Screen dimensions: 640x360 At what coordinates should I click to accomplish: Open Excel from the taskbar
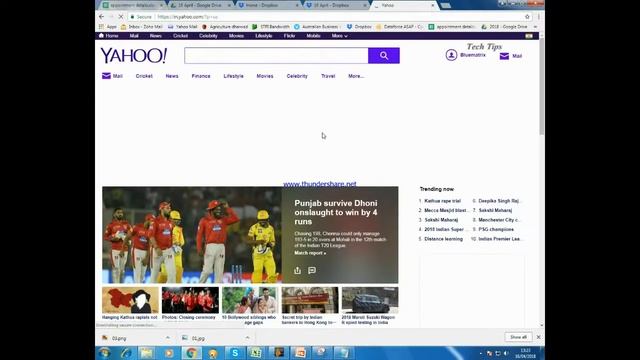[x=256, y=353]
